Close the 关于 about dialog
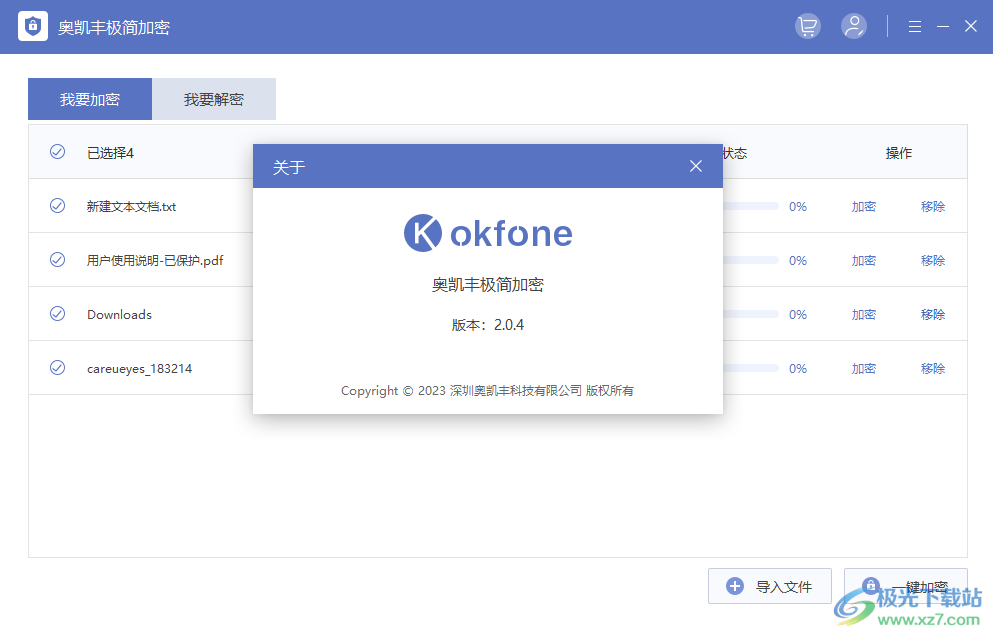Screen dimensions: 993x636 695,166
